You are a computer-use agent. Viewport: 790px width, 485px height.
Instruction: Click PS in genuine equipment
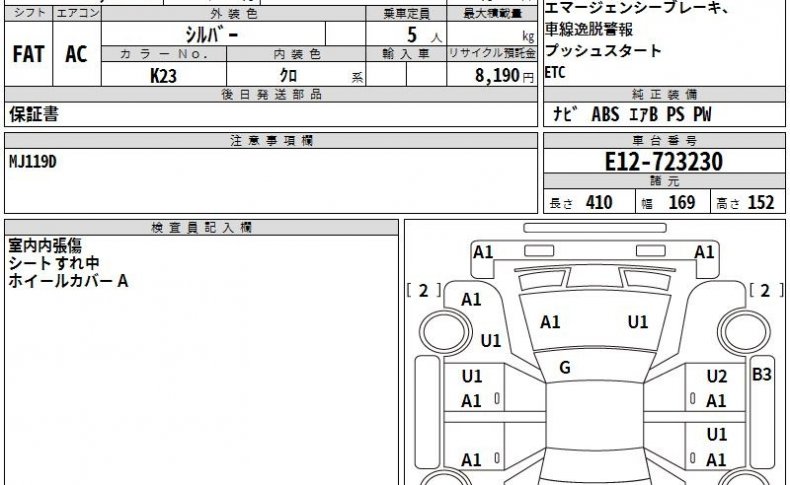675,114
